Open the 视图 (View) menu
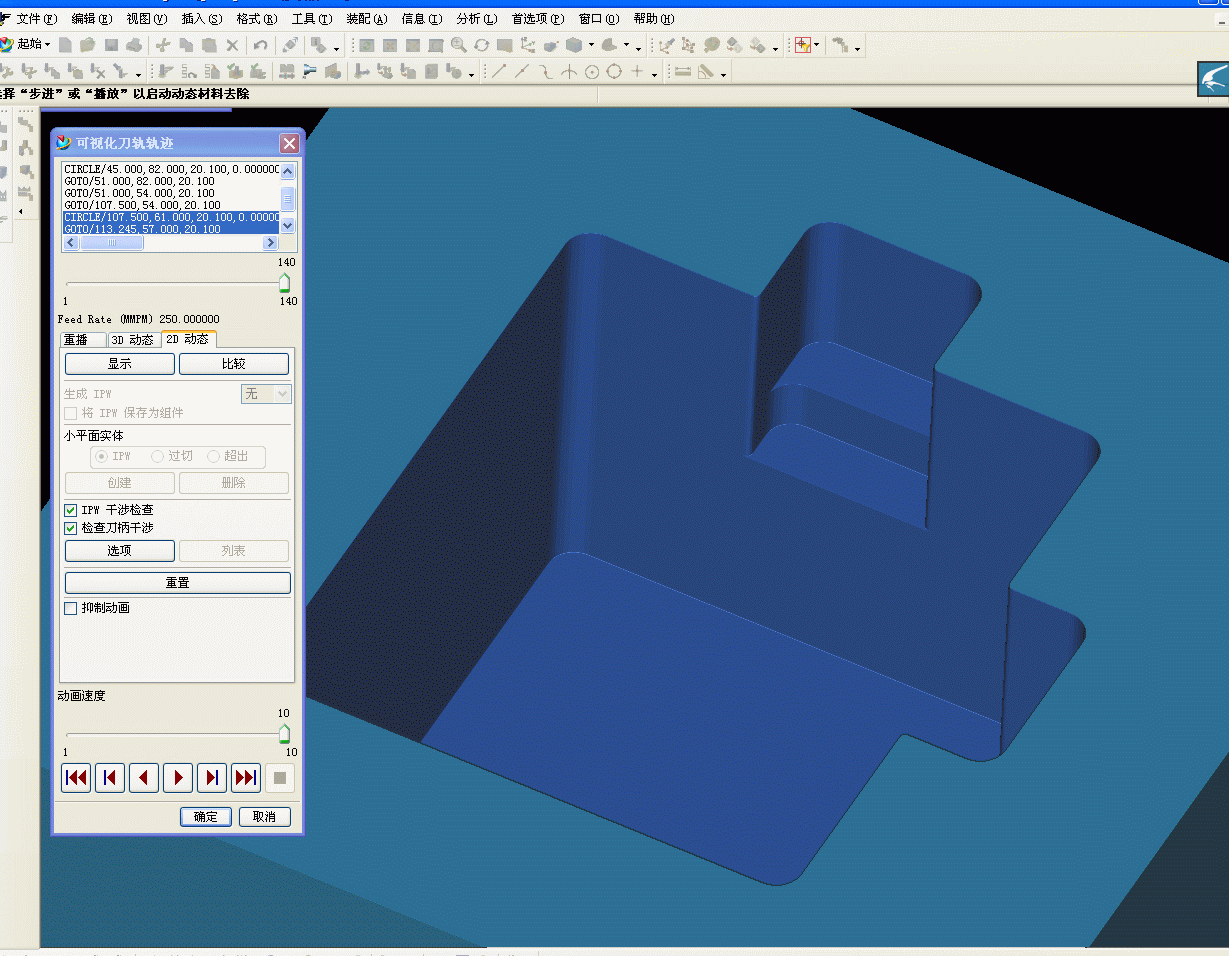The width and height of the screenshot is (1229, 956). pyautogui.click(x=147, y=19)
